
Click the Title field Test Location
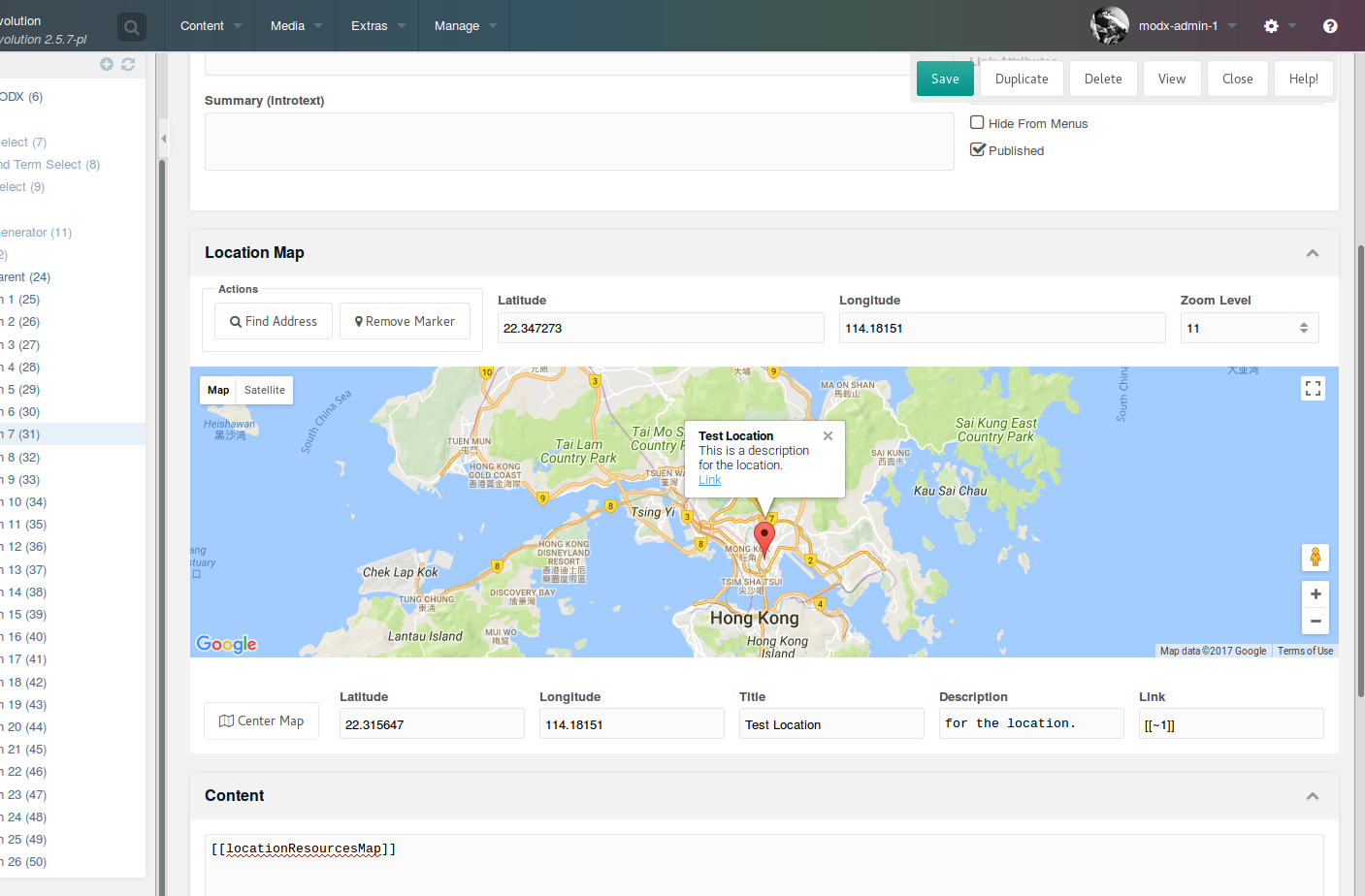(x=831, y=723)
